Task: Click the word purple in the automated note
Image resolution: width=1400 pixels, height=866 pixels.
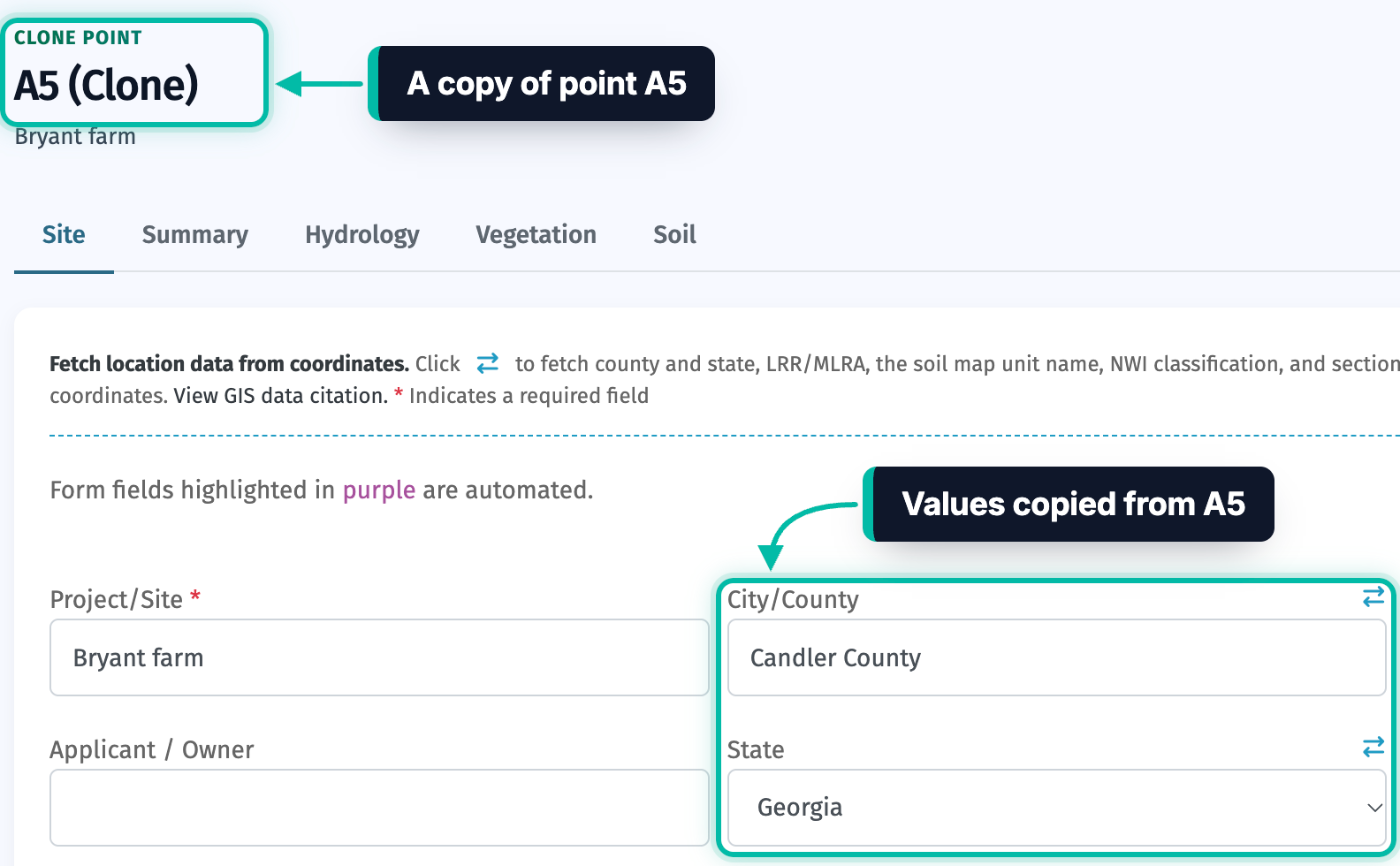Action: [x=379, y=491]
